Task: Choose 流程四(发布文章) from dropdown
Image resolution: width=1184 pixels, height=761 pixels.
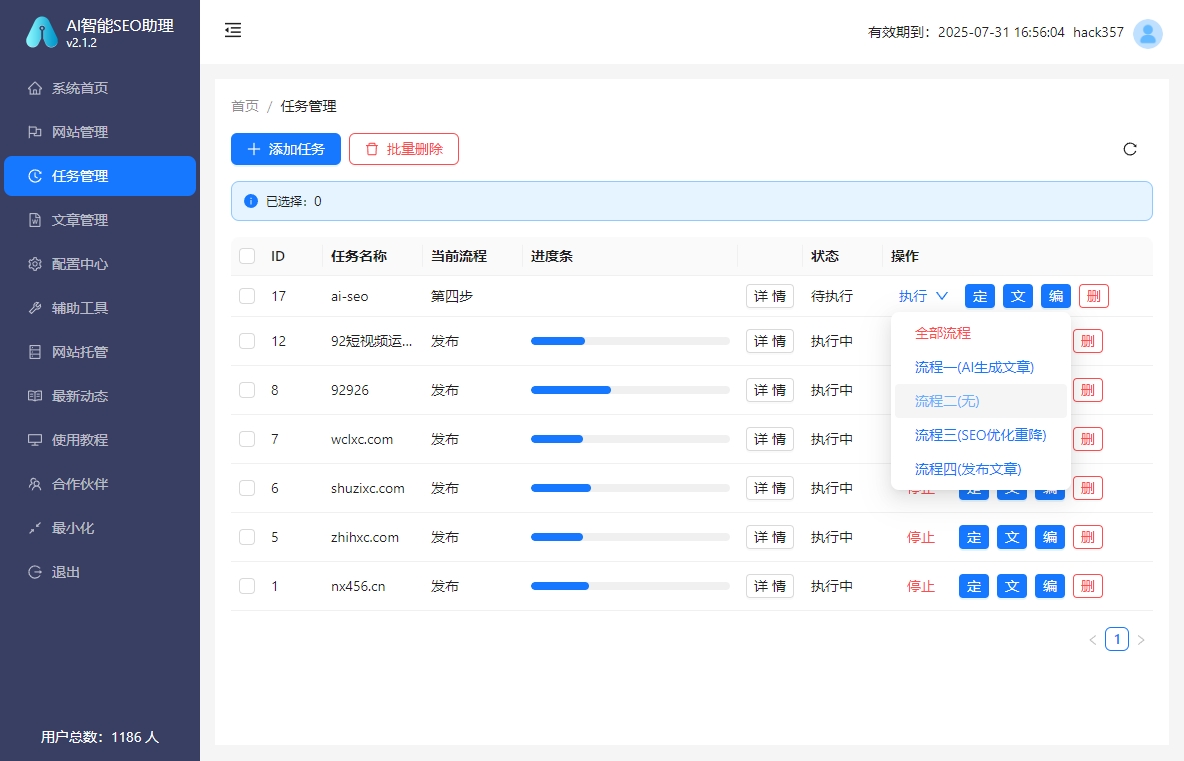Action: [980, 469]
